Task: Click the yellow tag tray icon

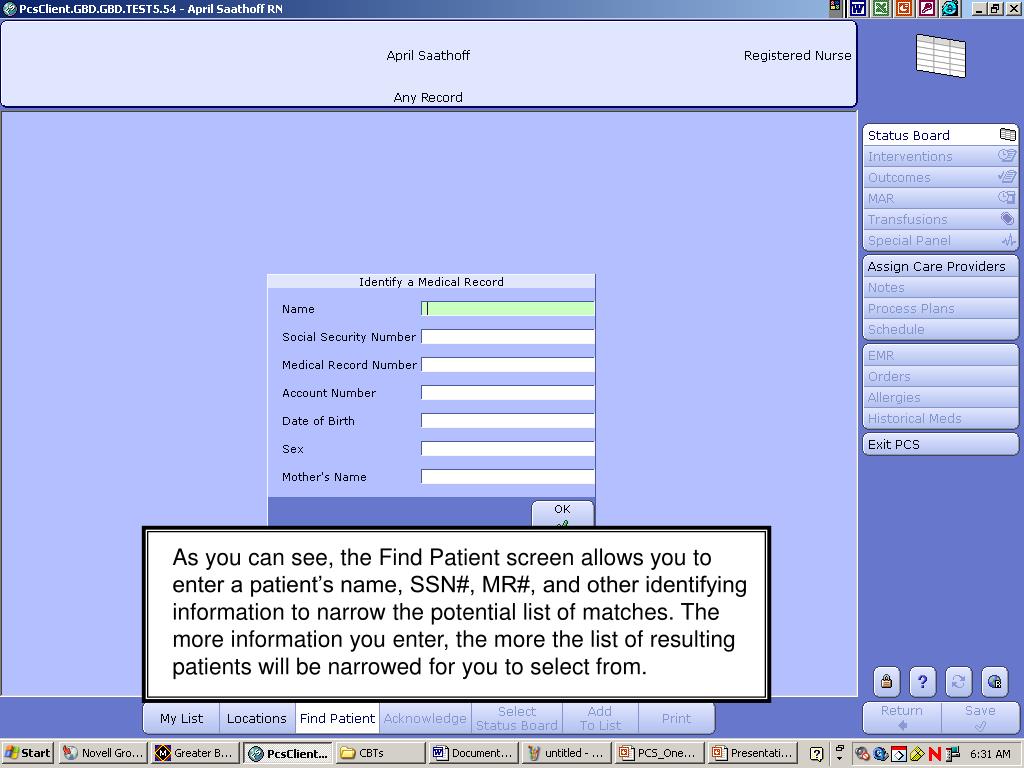Action: pos(918,754)
